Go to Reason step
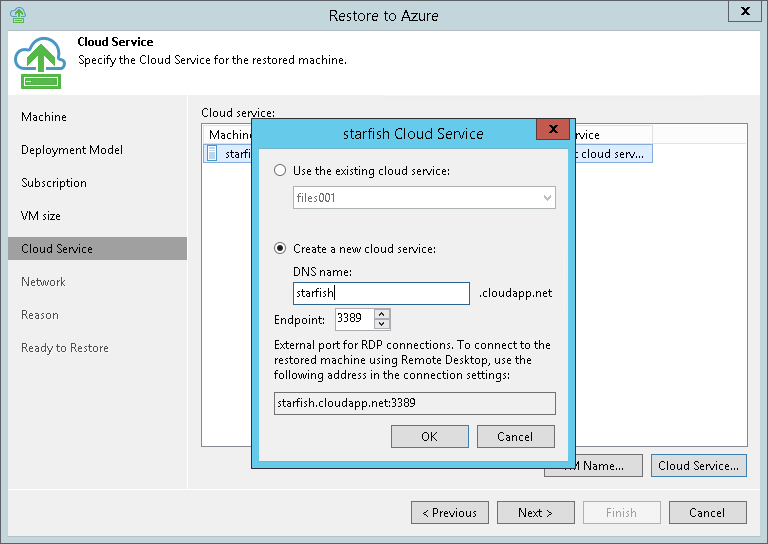The image size is (768, 544). click(40, 314)
